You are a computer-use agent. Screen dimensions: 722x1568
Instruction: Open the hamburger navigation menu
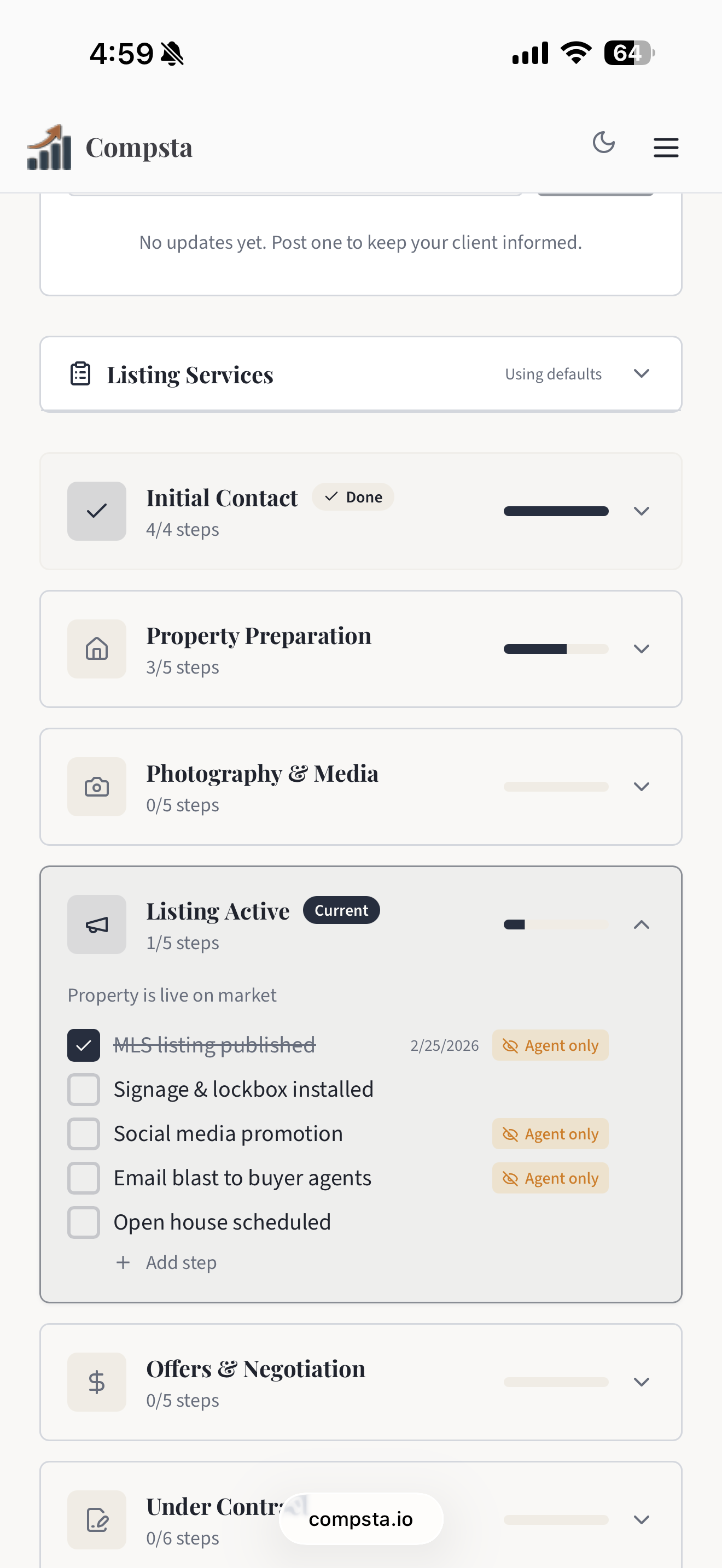665,147
